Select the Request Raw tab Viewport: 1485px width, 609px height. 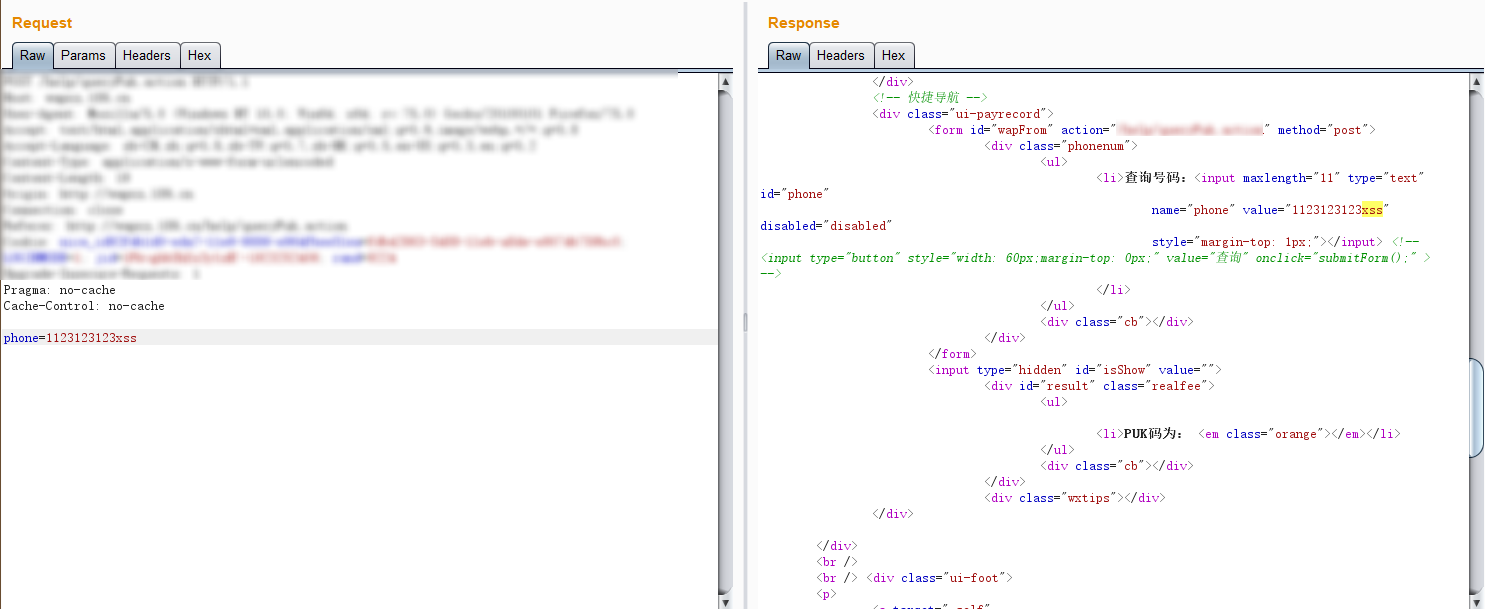coord(32,56)
